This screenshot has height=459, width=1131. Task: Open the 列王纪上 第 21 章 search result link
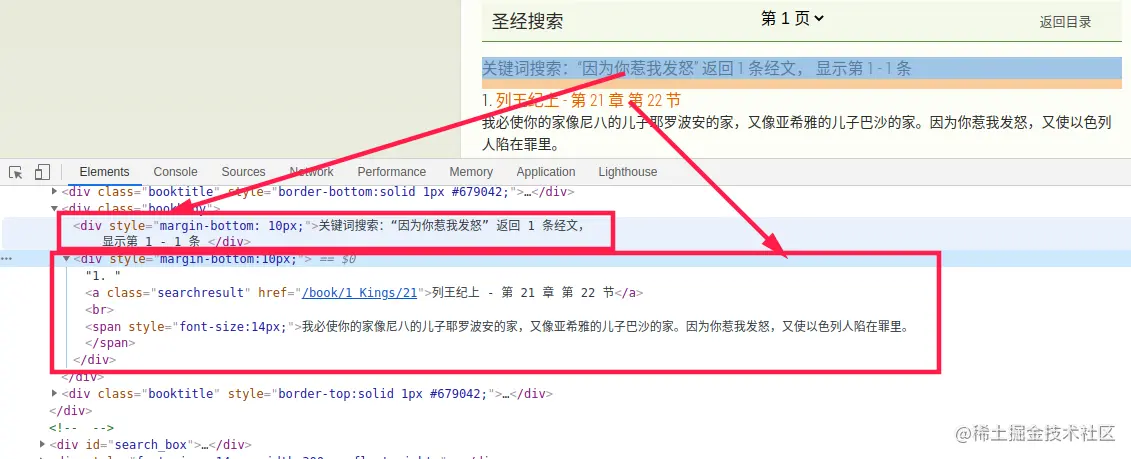589,100
